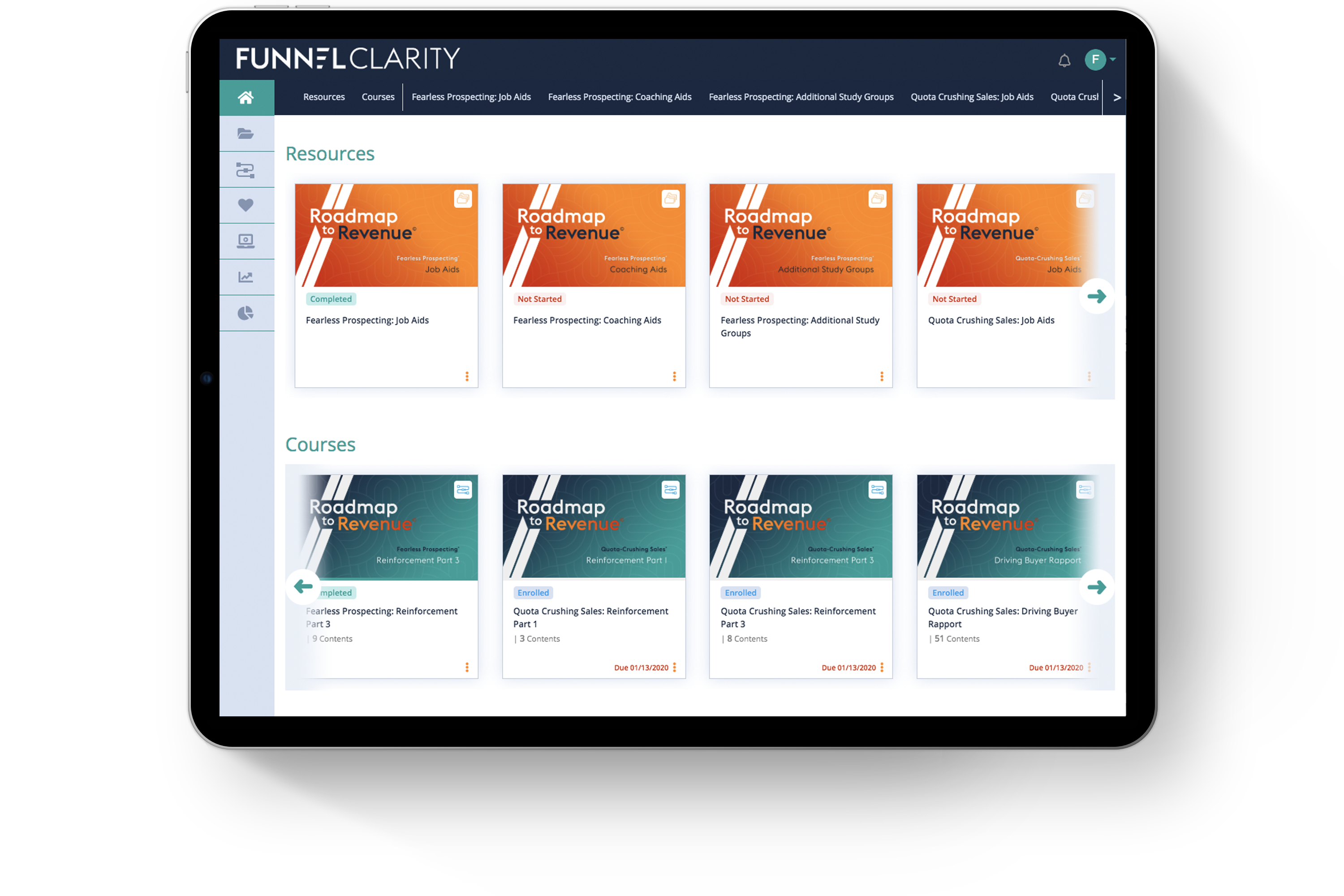
Task: Click the Resources section heading
Action: (x=330, y=154)
